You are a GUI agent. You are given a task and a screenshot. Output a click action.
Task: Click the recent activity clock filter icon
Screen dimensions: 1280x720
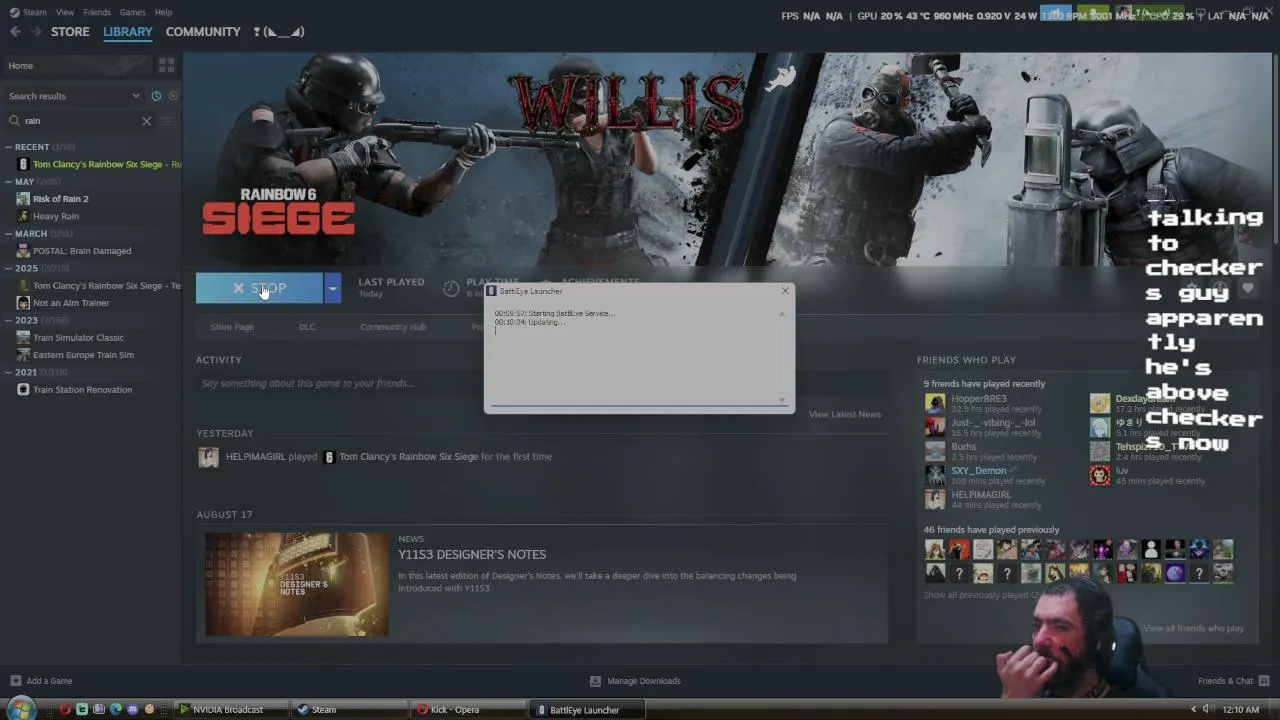(156, 96)
